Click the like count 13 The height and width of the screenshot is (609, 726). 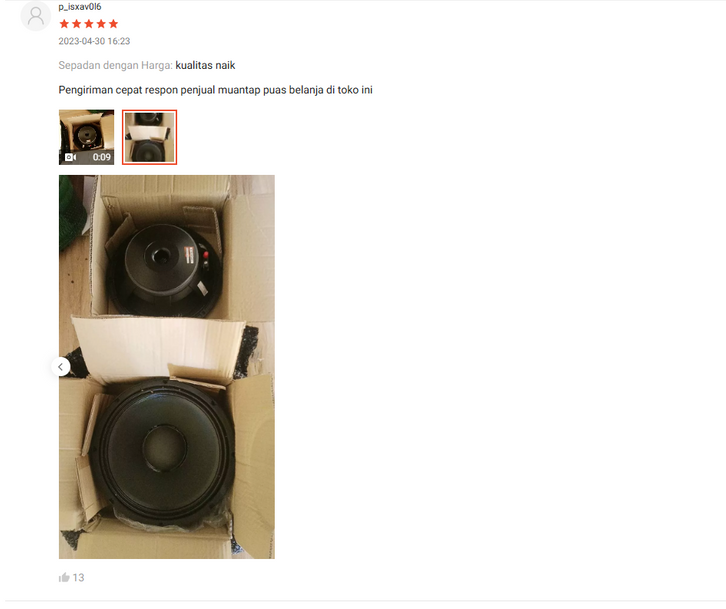pos(78,578)
